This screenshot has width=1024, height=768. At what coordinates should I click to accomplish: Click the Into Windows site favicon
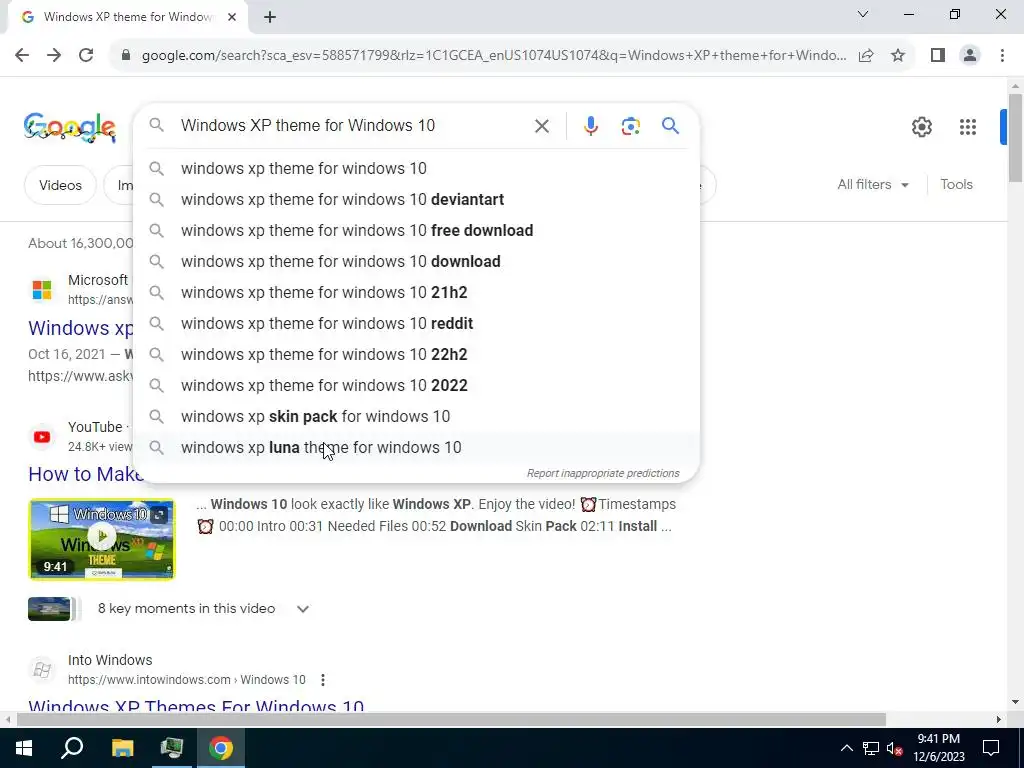click(42, 670)
